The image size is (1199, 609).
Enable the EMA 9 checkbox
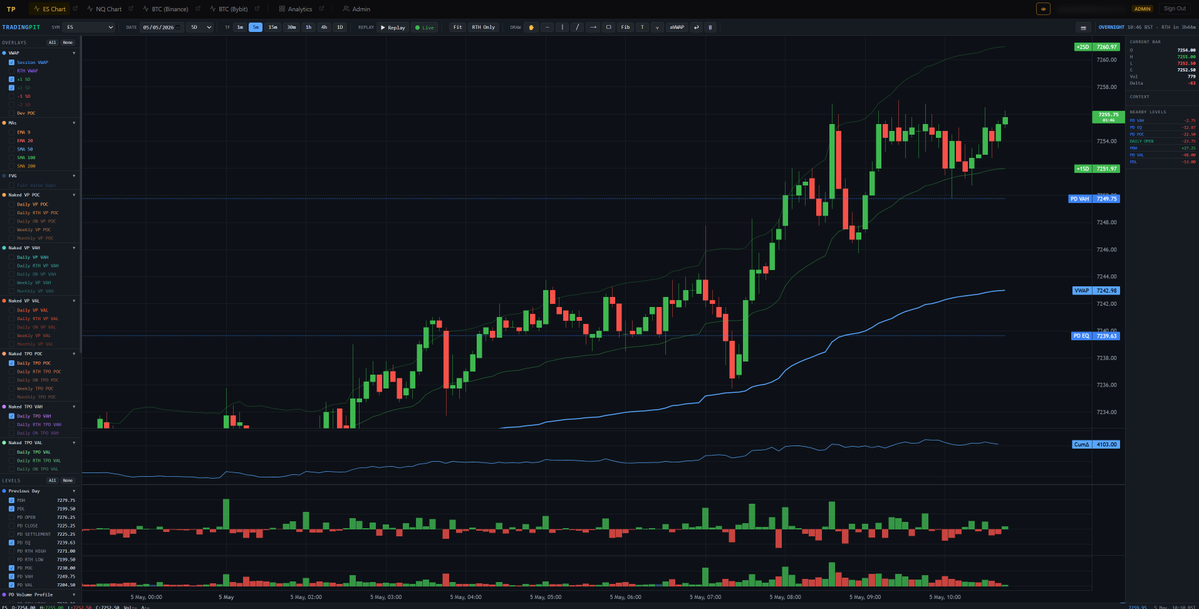click(x=11, y=132)
